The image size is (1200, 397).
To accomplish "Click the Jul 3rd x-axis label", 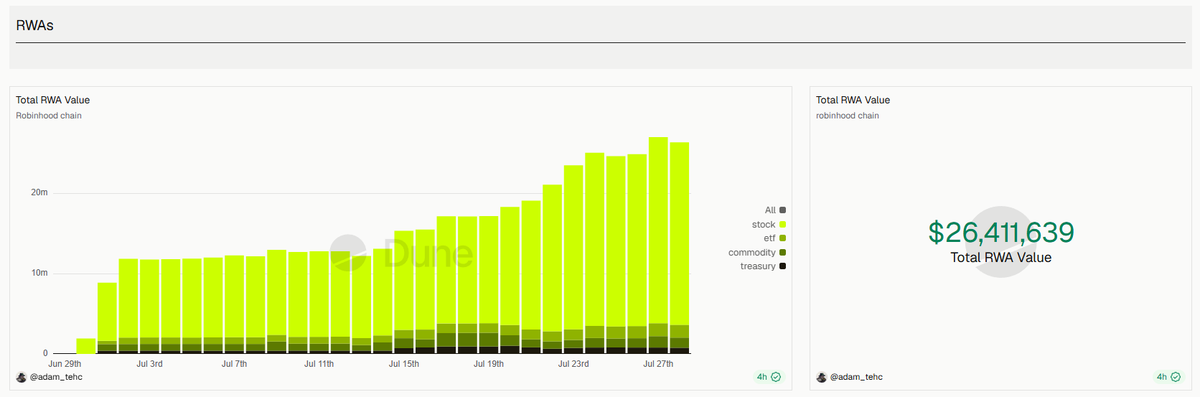I will tap(148, 363).
